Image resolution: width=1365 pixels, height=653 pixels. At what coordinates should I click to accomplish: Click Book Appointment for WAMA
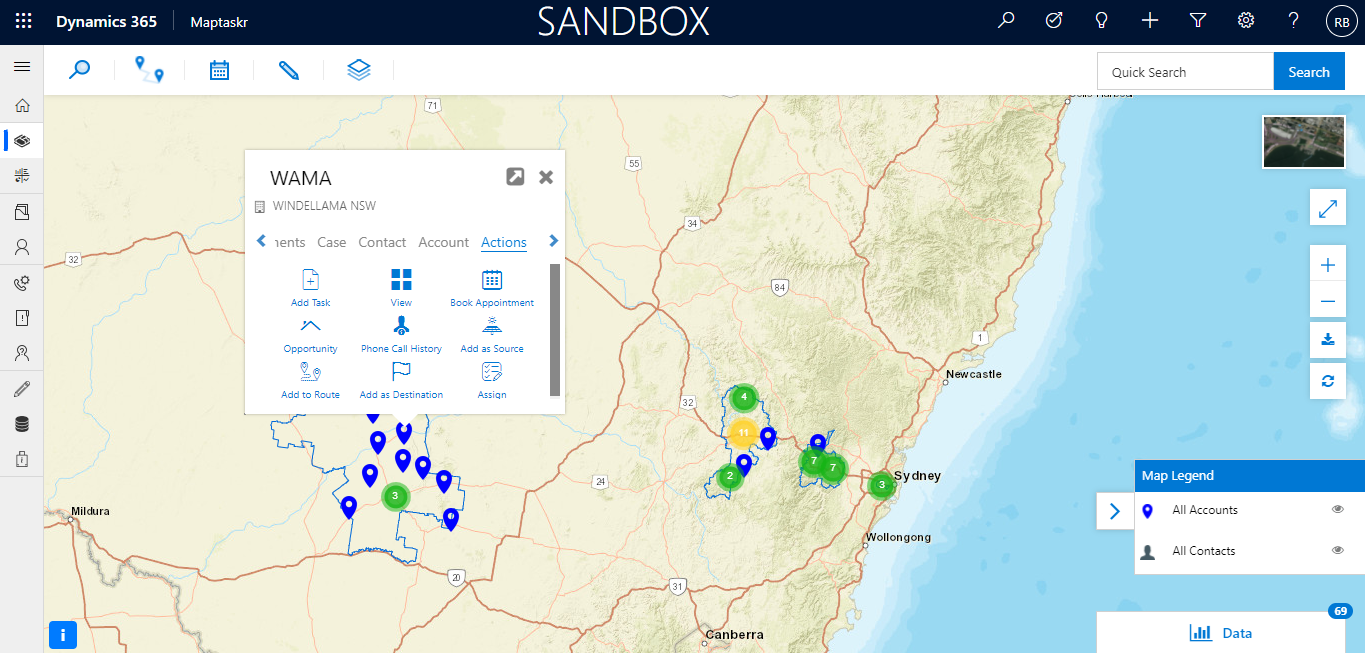pyautogui.click(x=491, y=288)
